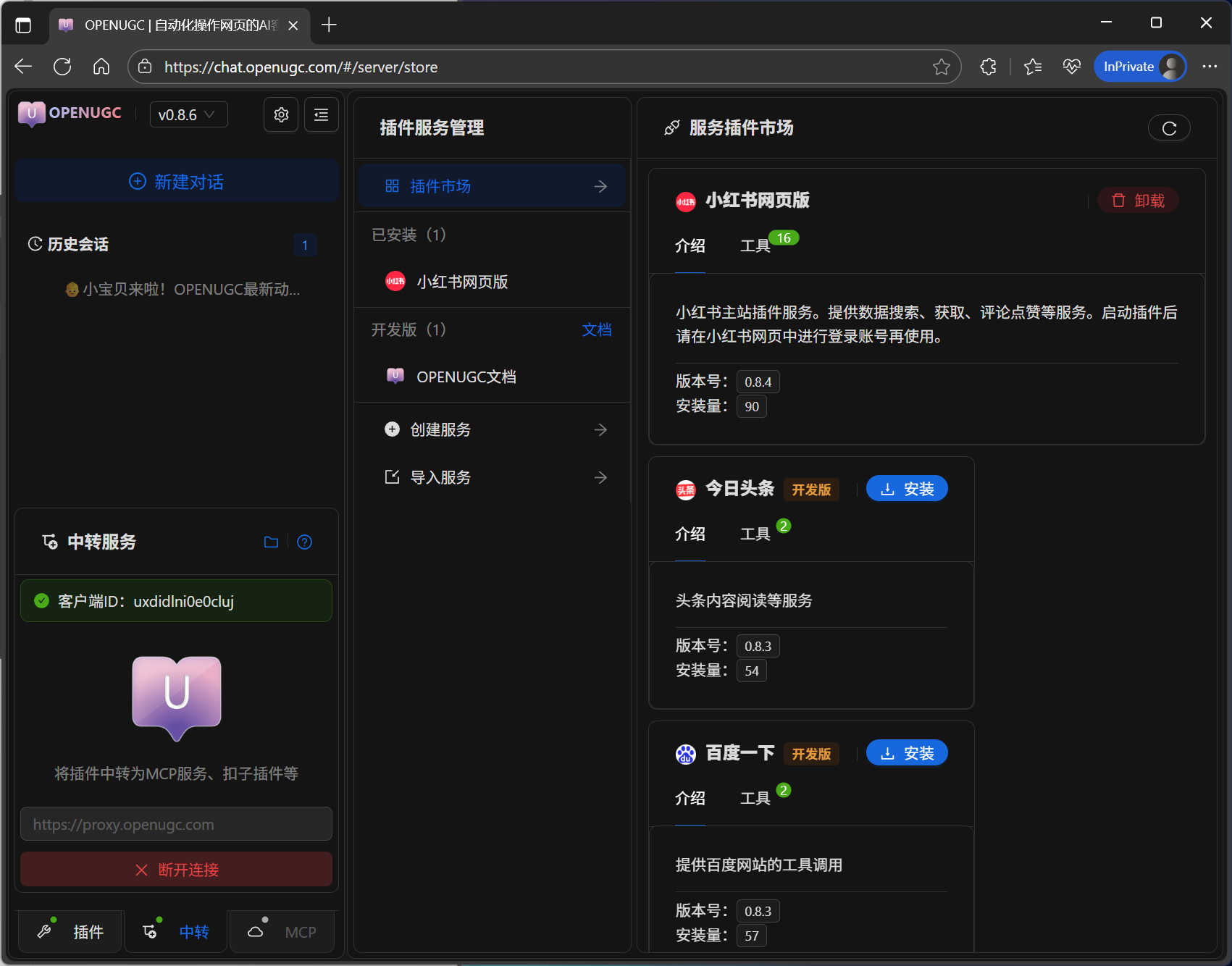This screenshot has height=966, width=1232.
Task: Go back with the browser back arrow
Action: [23, 67]
